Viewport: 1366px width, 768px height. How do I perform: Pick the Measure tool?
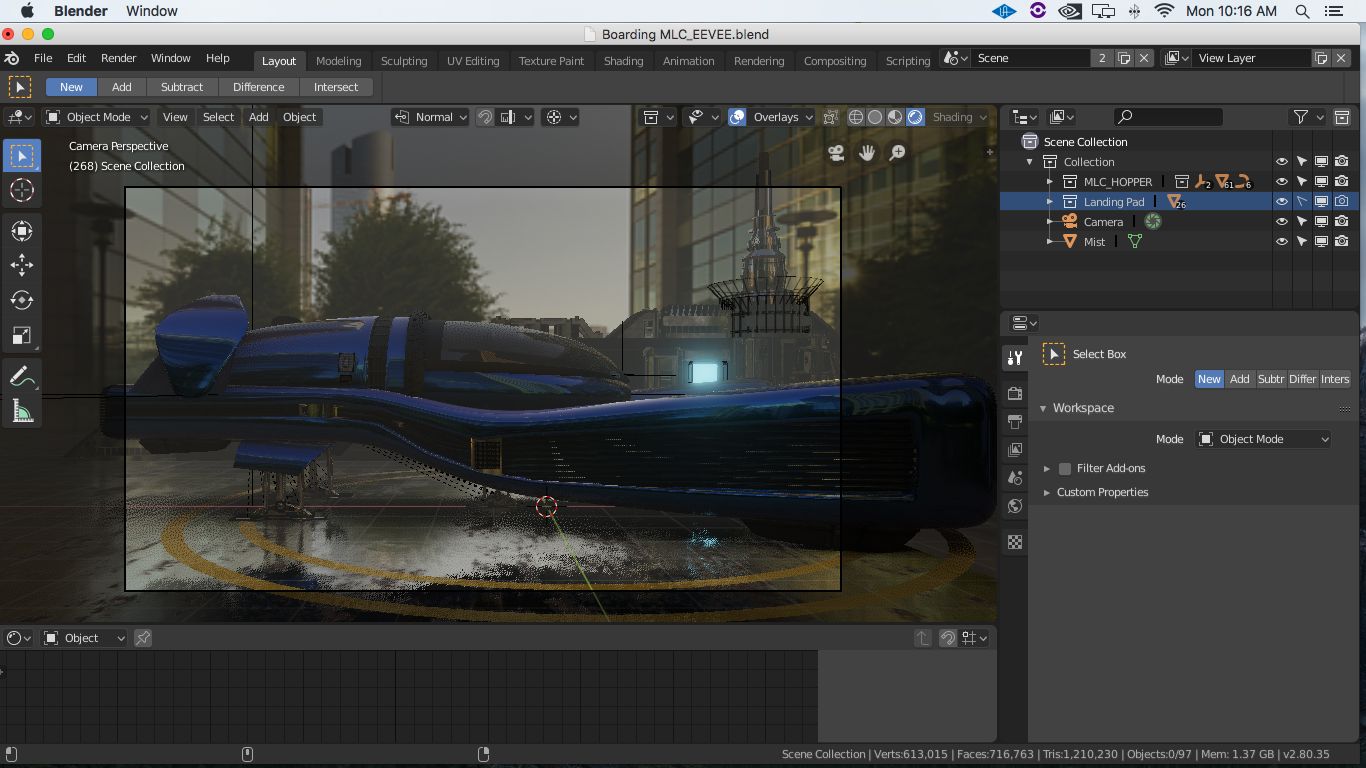[21, 410]
